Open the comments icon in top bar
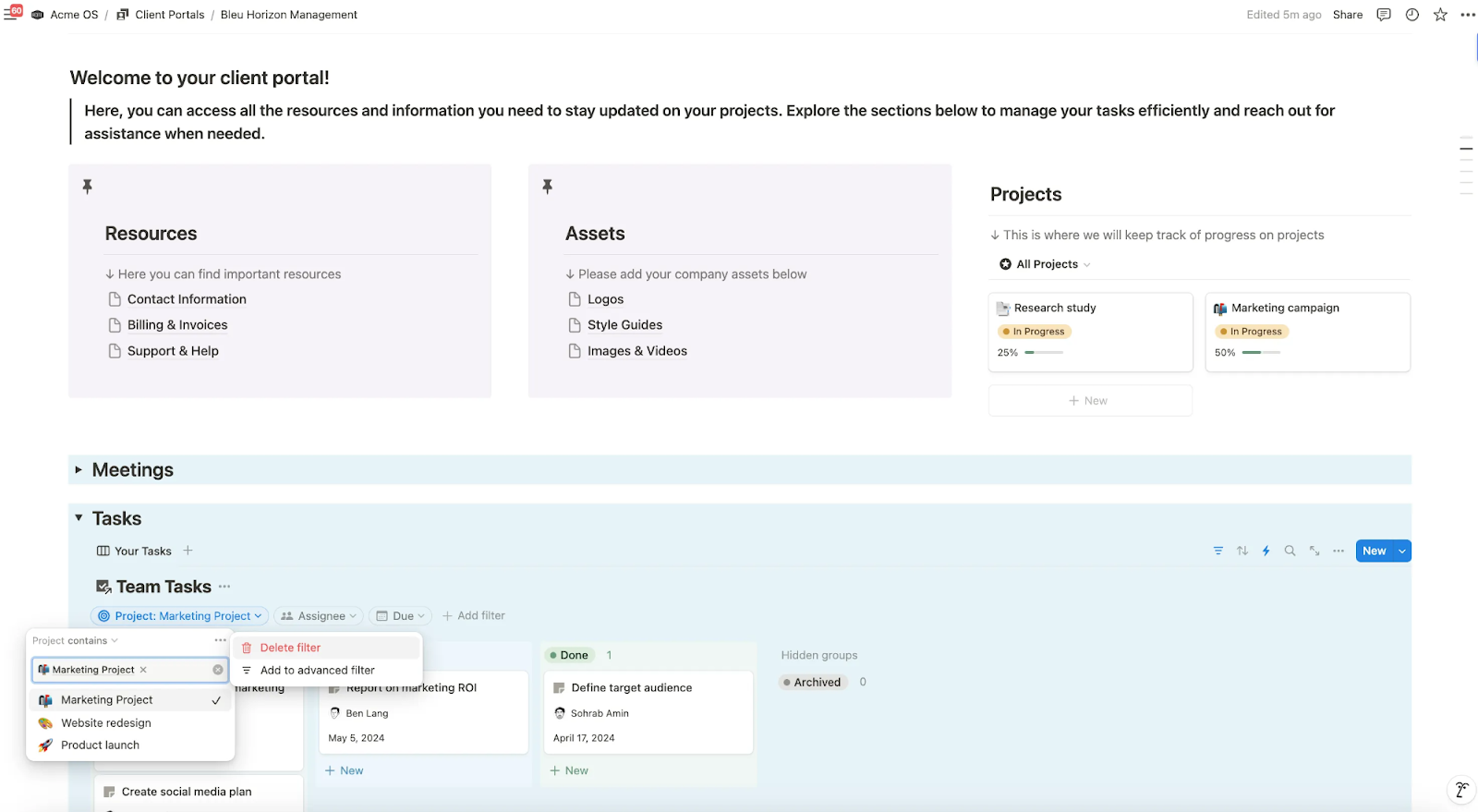 [1384, 15]
